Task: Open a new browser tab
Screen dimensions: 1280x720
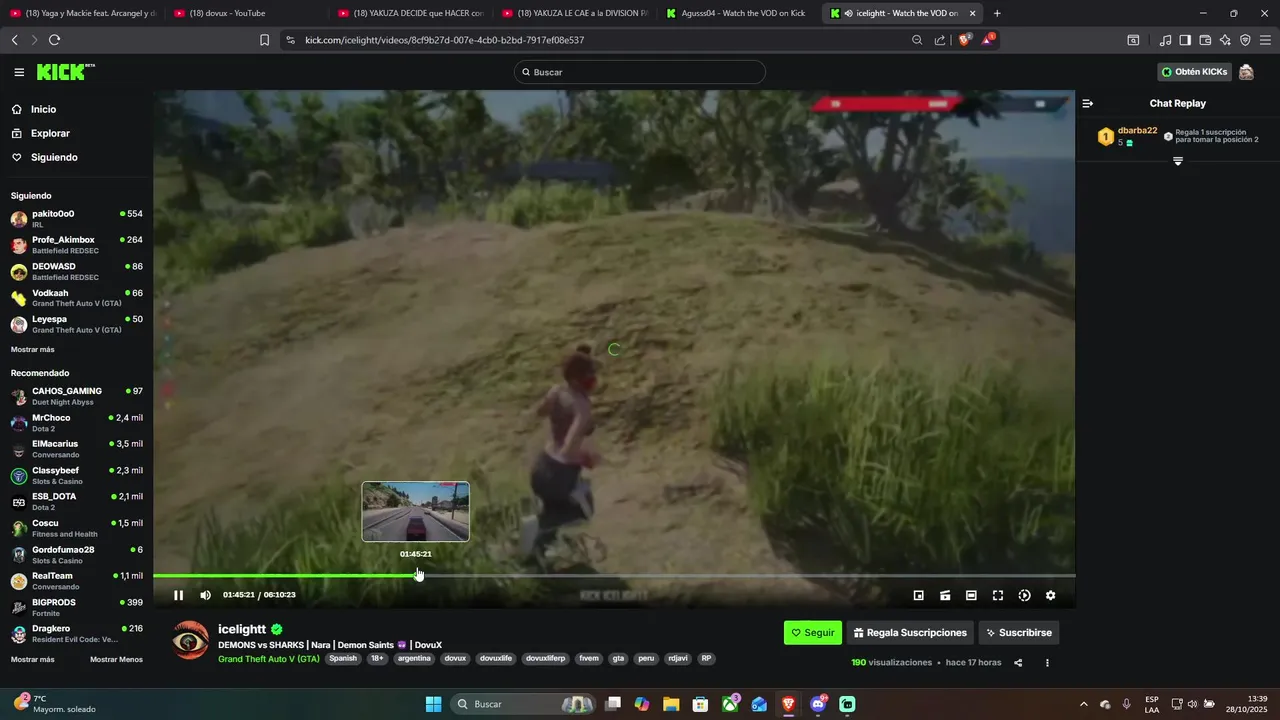Action: [997, 13]
